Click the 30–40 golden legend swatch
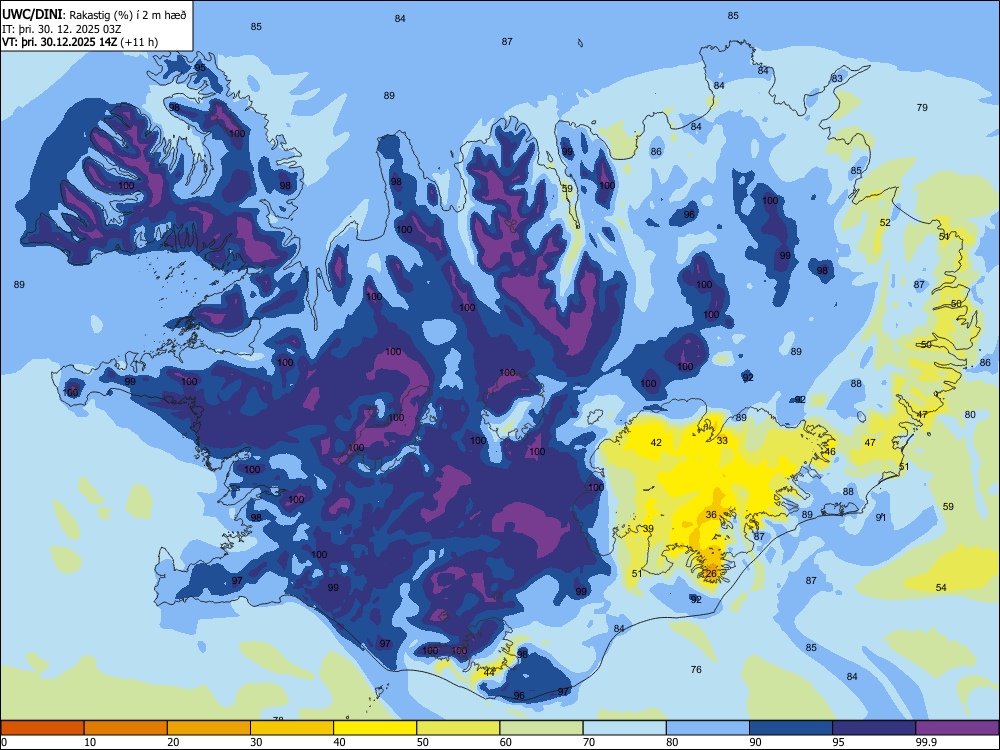The image size is (1000, 750). click(292, 728)
